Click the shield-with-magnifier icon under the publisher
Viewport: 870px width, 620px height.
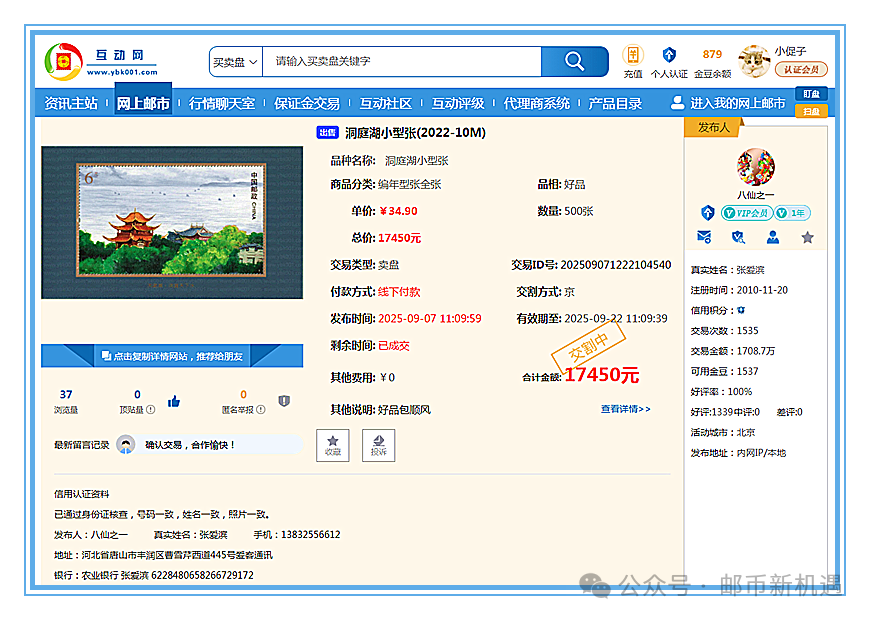tap(738, 238)
